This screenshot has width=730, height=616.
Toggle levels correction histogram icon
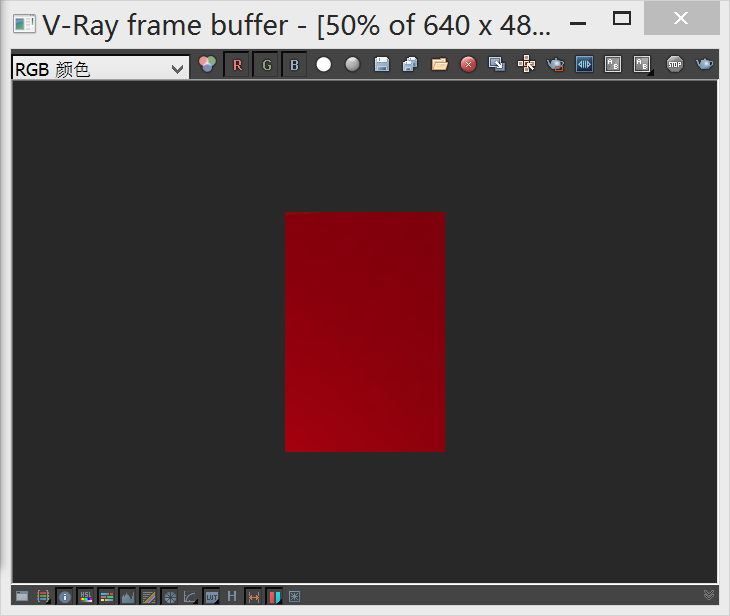(x=128, y=596)
